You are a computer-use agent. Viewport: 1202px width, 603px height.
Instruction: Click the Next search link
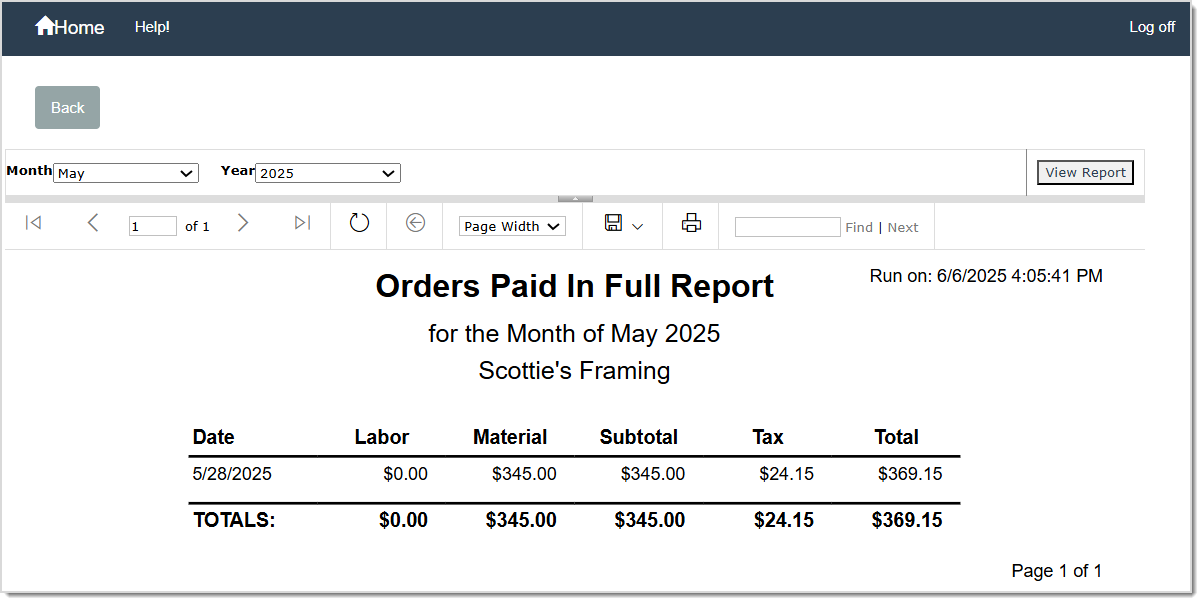point(903,227)
